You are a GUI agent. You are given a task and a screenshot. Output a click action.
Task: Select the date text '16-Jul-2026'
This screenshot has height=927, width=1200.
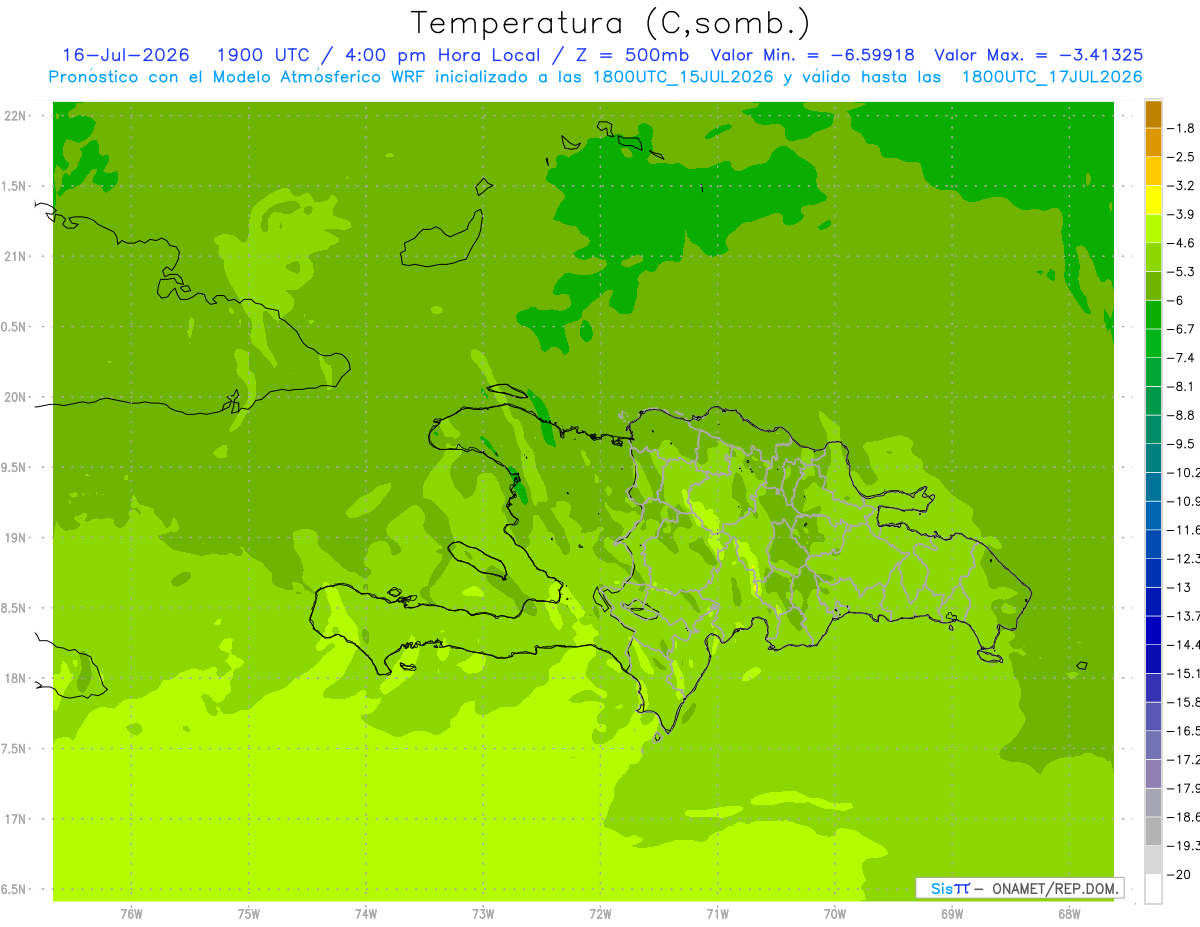tap(126, 55)
